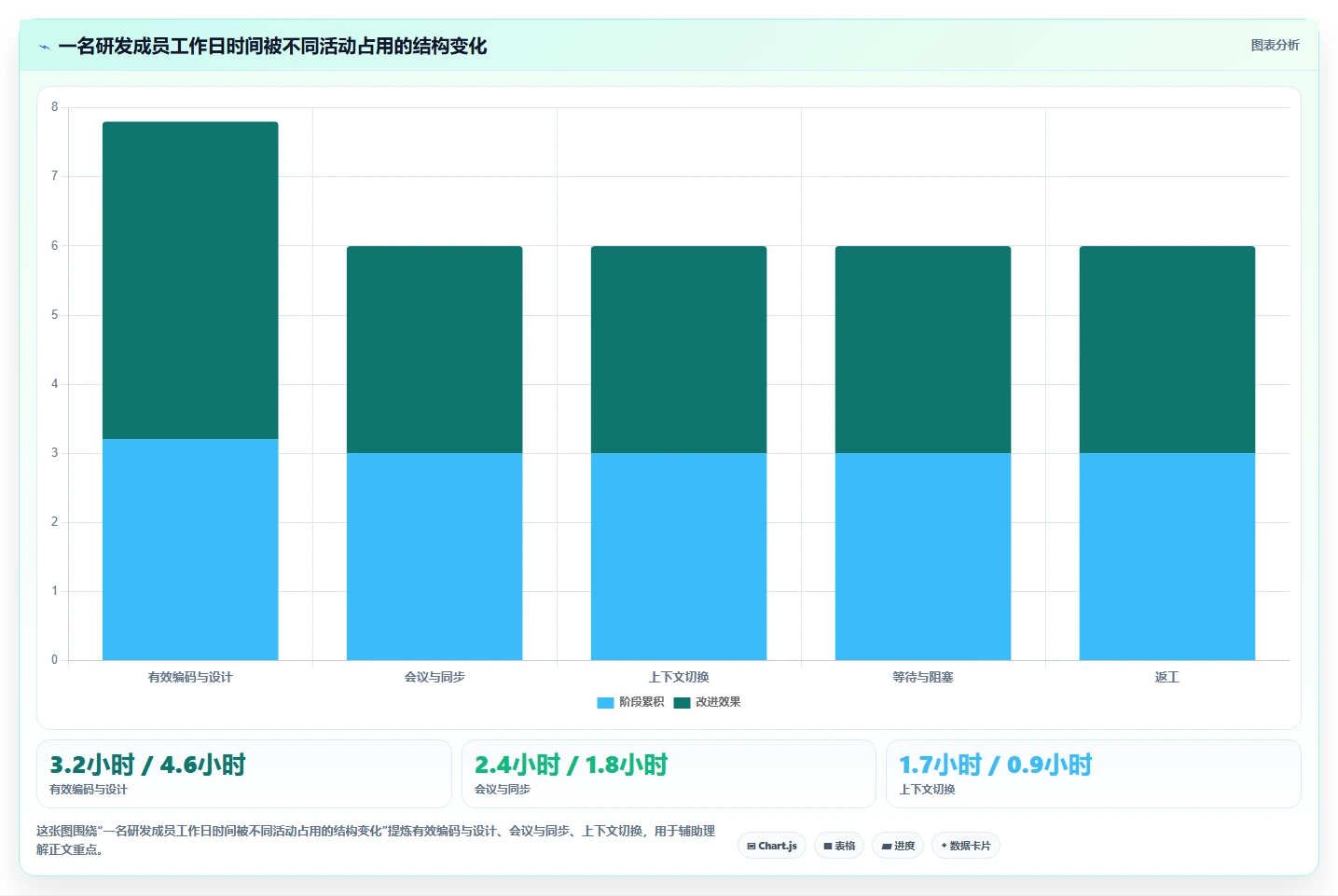Click the lightning icon beside the chart title
Viewport: 1338px width, 896px height.
click(44, 47)
